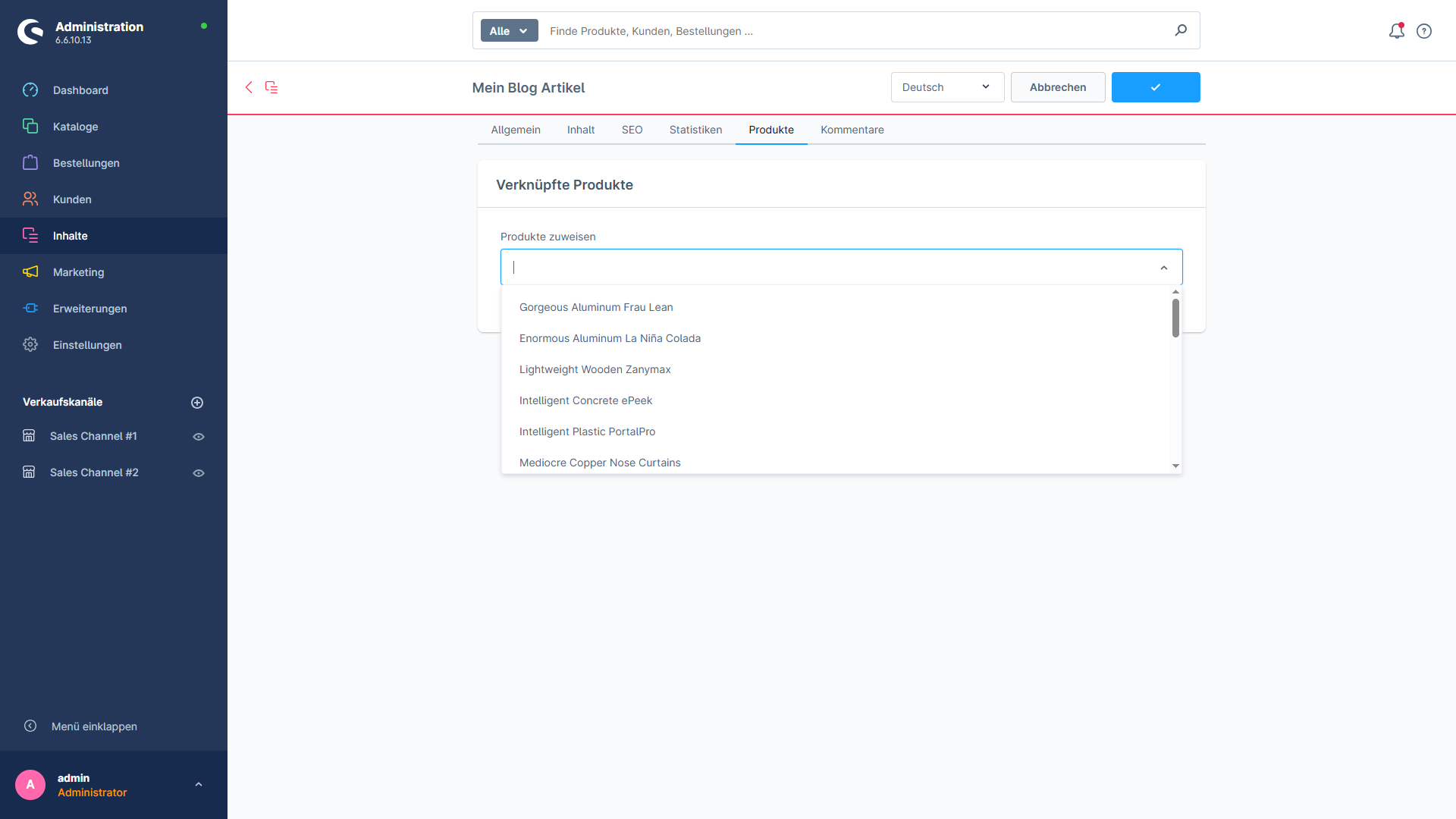1456x819 pixels.
Task: Click the search magnifier icon
Action: [x=1181, y=30]
